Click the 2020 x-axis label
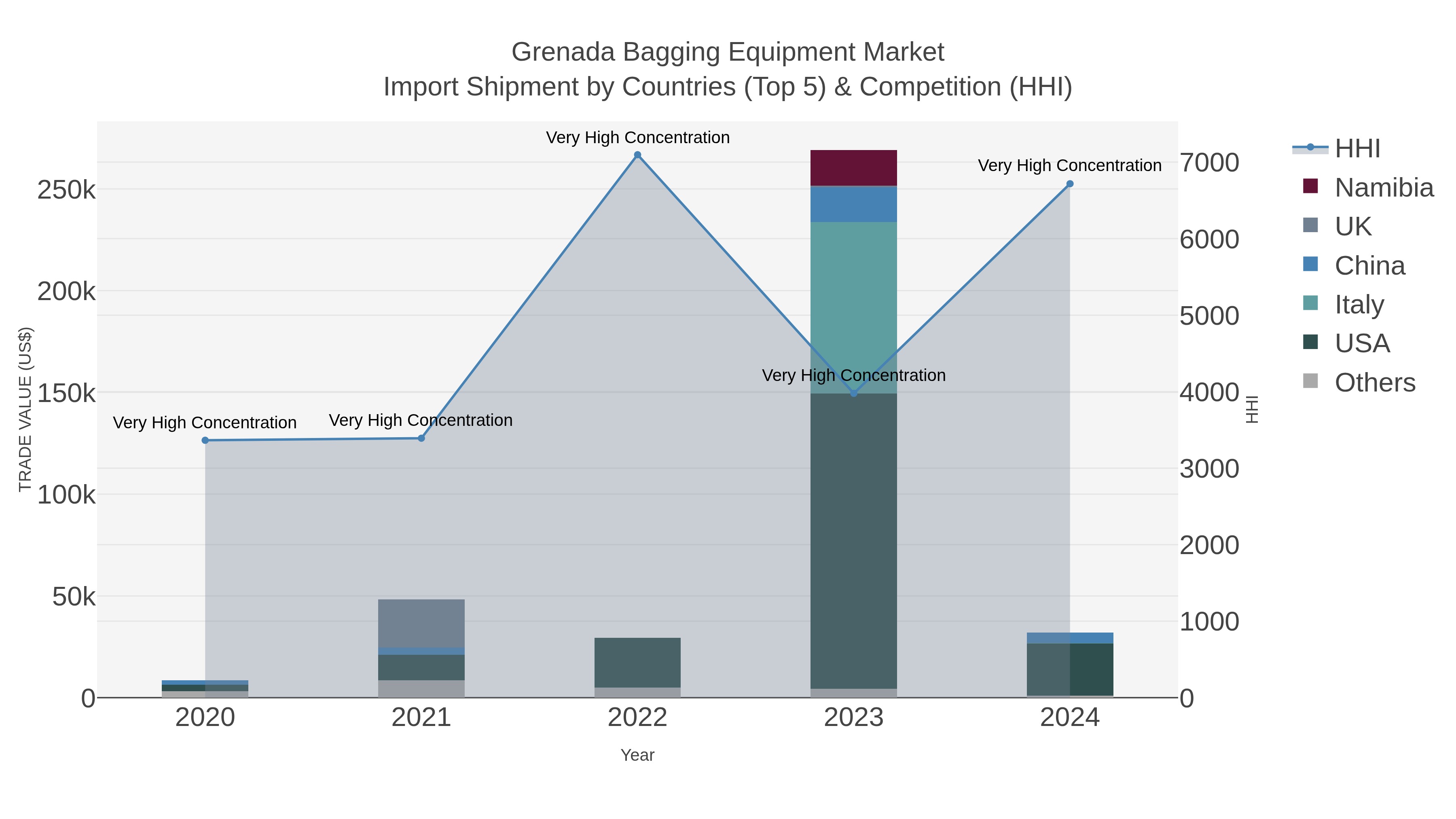Viewport: 1456px width, 819px height. (205, 718)
